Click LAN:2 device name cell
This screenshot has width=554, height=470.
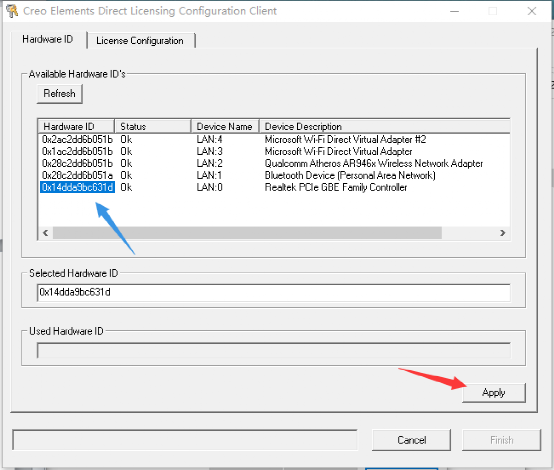[x=210, y=164]
